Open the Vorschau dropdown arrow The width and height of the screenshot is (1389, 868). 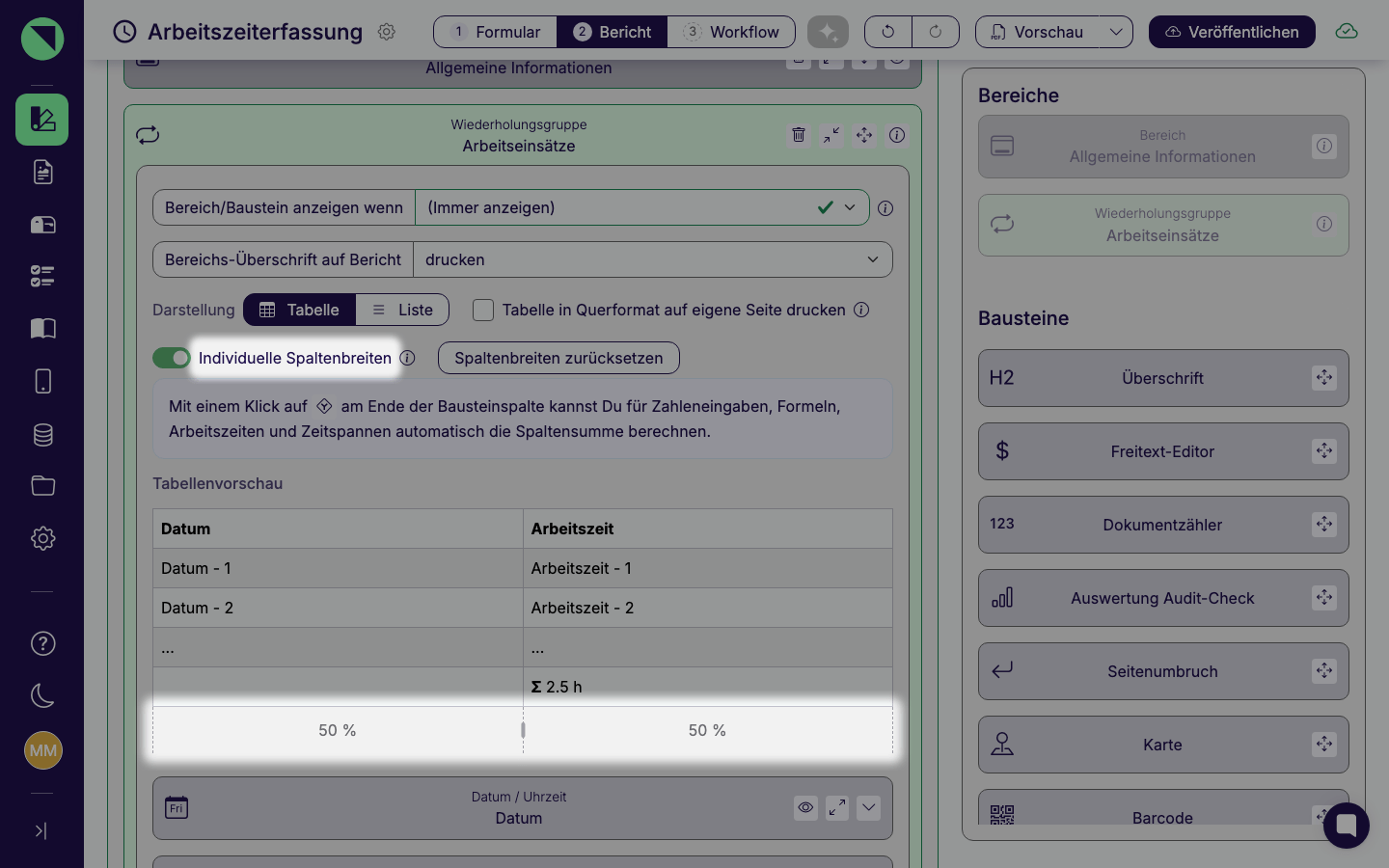click(1116, 32)
